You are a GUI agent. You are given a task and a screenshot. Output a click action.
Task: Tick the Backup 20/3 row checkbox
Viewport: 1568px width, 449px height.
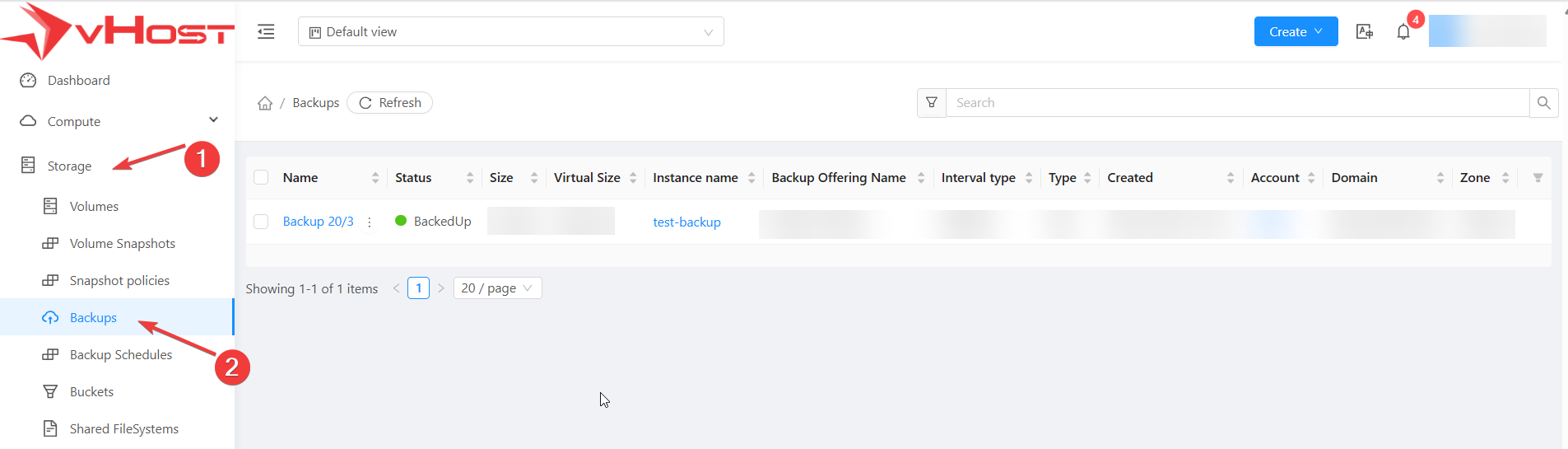261,222
